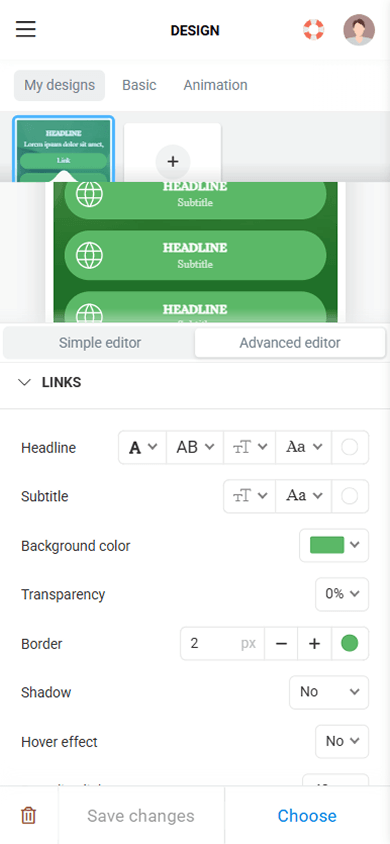Click the Transparency label
The height and width of the screenshot is (844, 390).
pos(63,594)
